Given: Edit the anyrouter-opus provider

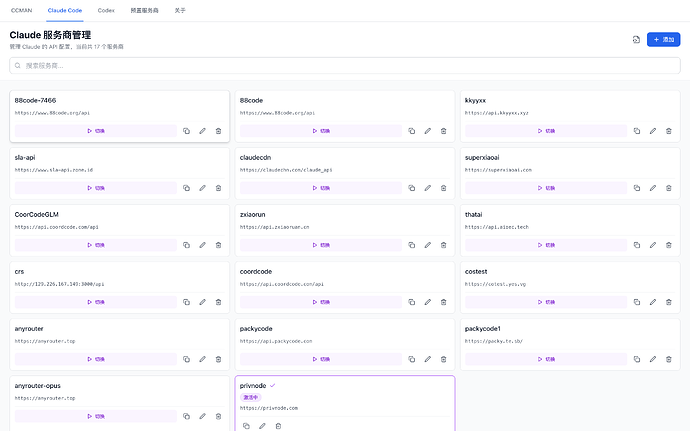Looking at the screenshot, I should [202, 416].
